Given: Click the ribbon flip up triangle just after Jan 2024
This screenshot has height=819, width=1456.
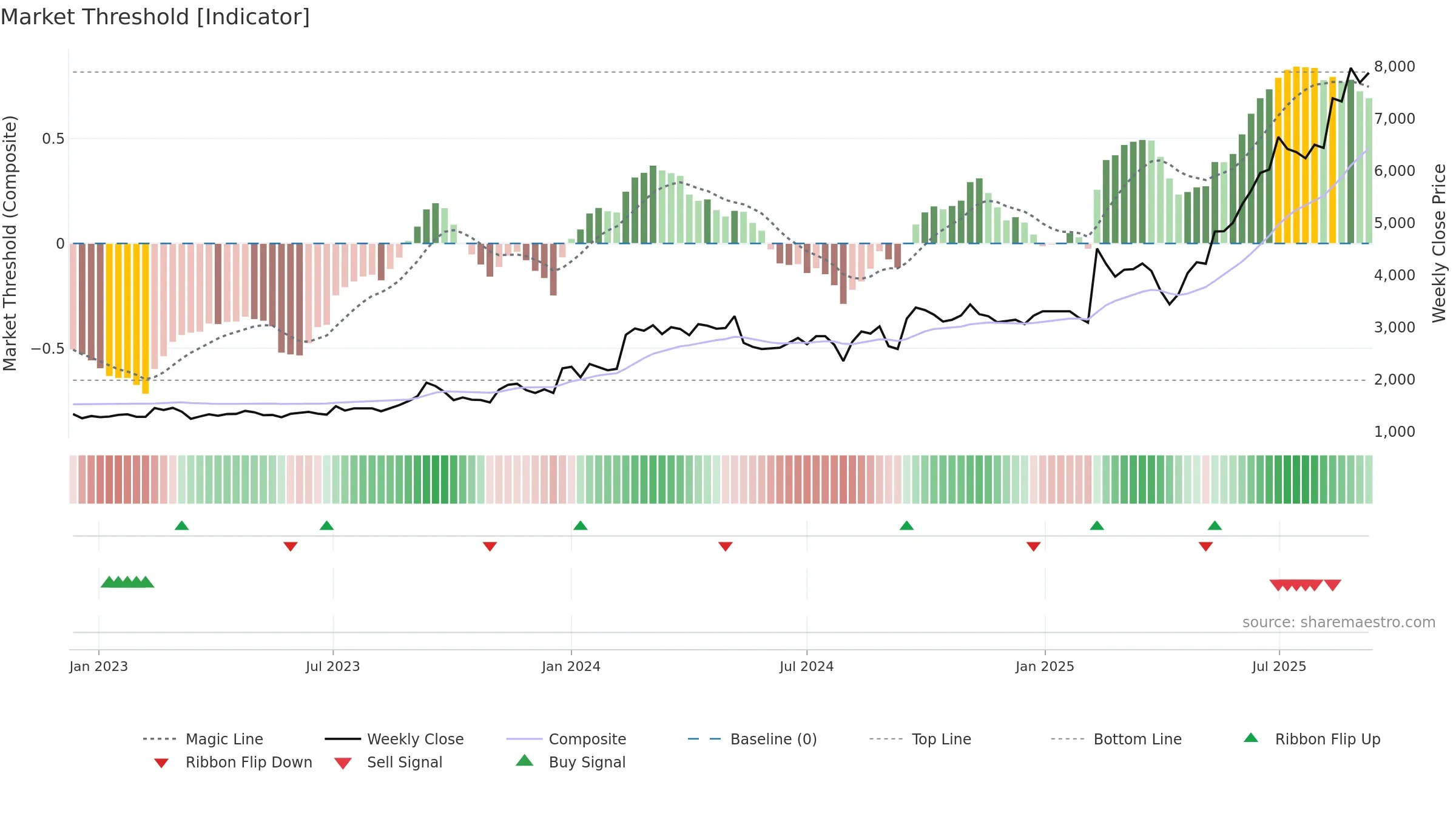Looking at the screenshot, I should (x=580, y=525).
